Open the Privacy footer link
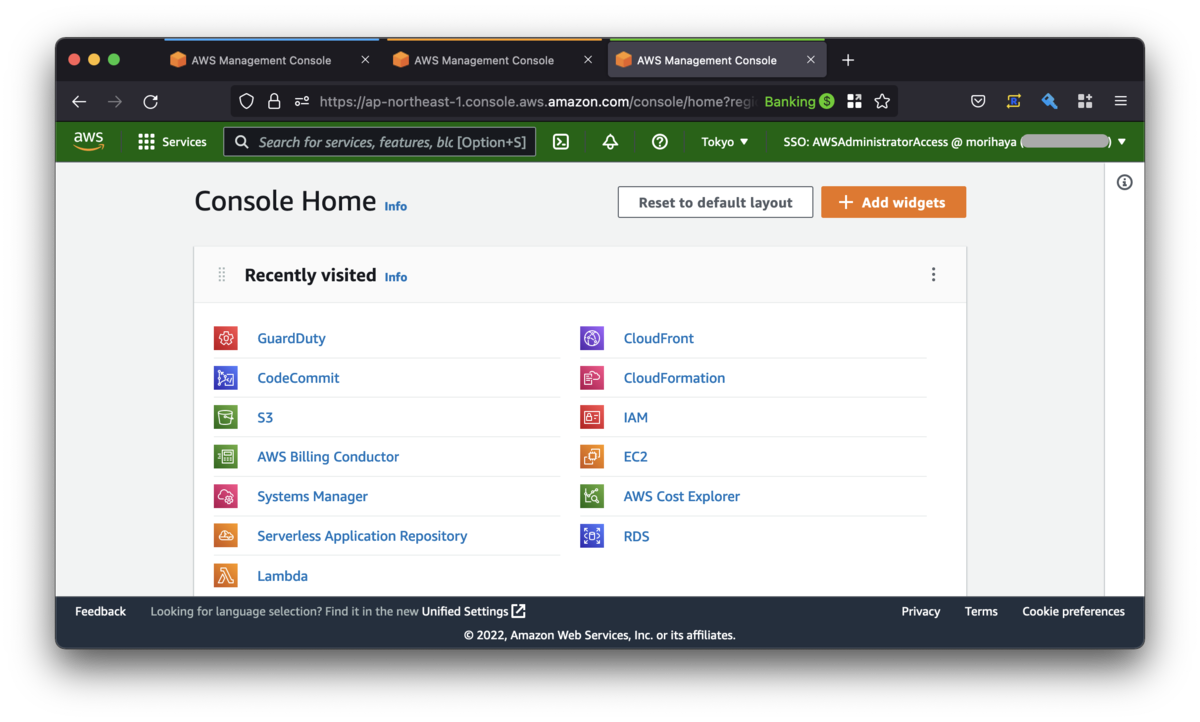This screenshot has width=1200, height=722. (x=920, y=611)
